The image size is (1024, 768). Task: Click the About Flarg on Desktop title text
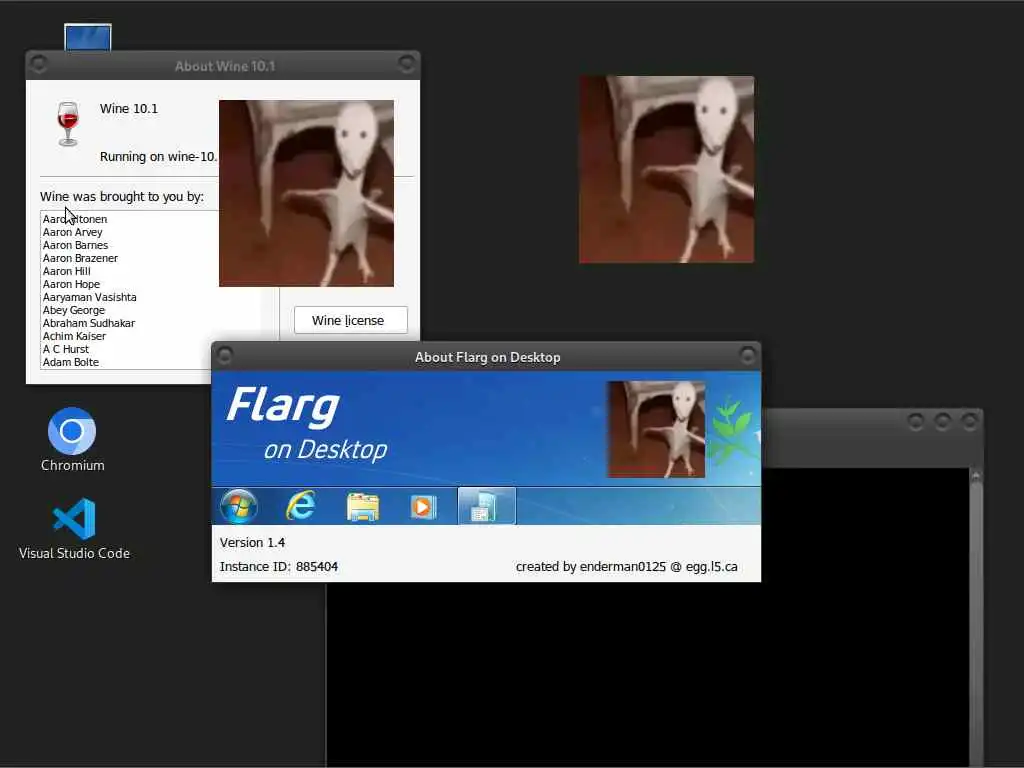[x=487, y=357]
